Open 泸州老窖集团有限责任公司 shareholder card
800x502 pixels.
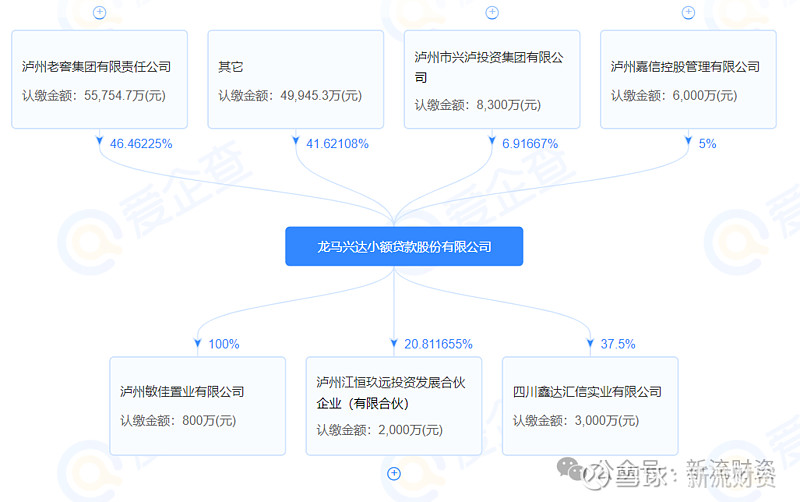99,79
